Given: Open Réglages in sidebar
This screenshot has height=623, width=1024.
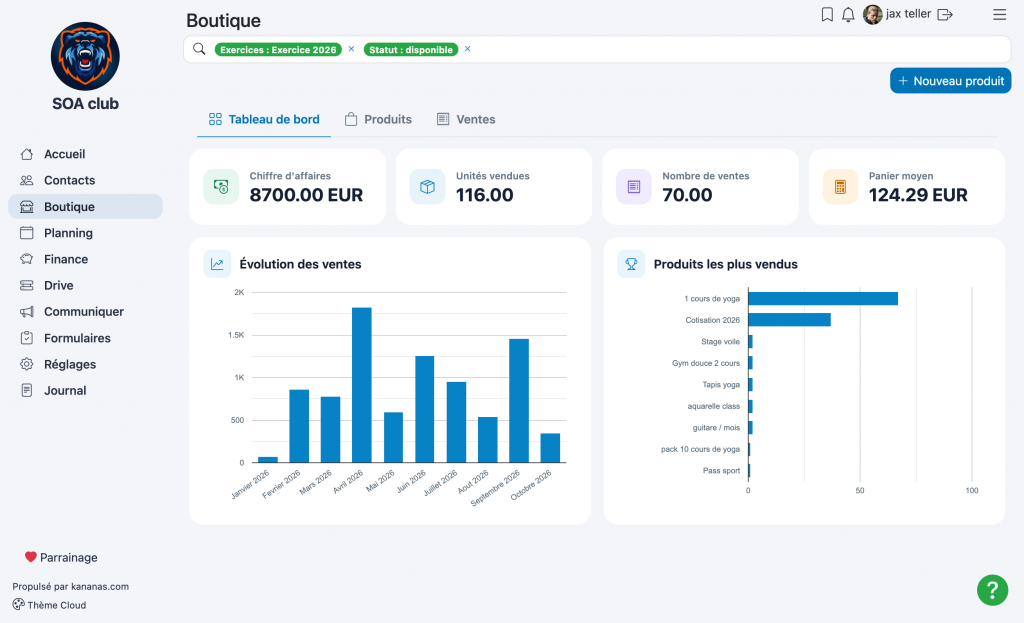Looking at the screenshot, I should (x=85, y=364).
